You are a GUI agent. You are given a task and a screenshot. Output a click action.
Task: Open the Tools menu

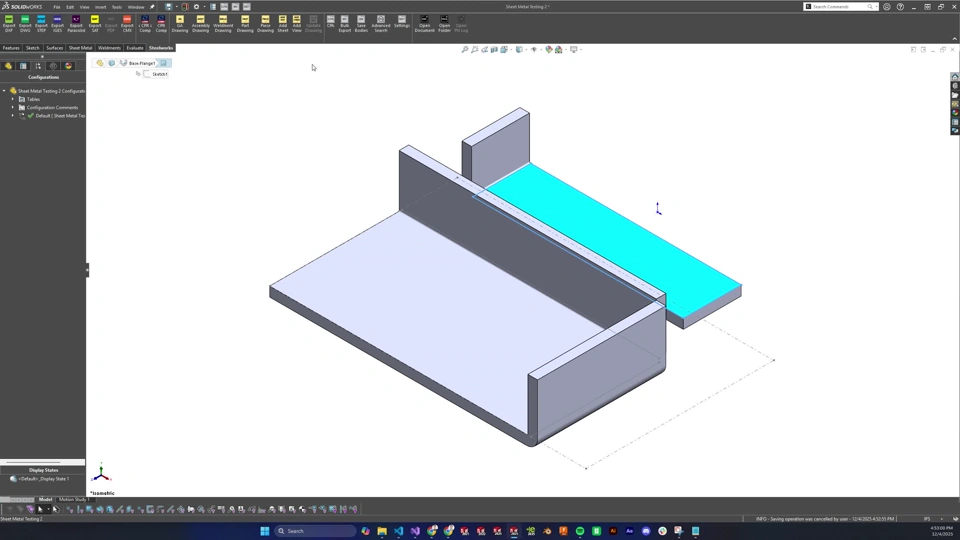117,7
